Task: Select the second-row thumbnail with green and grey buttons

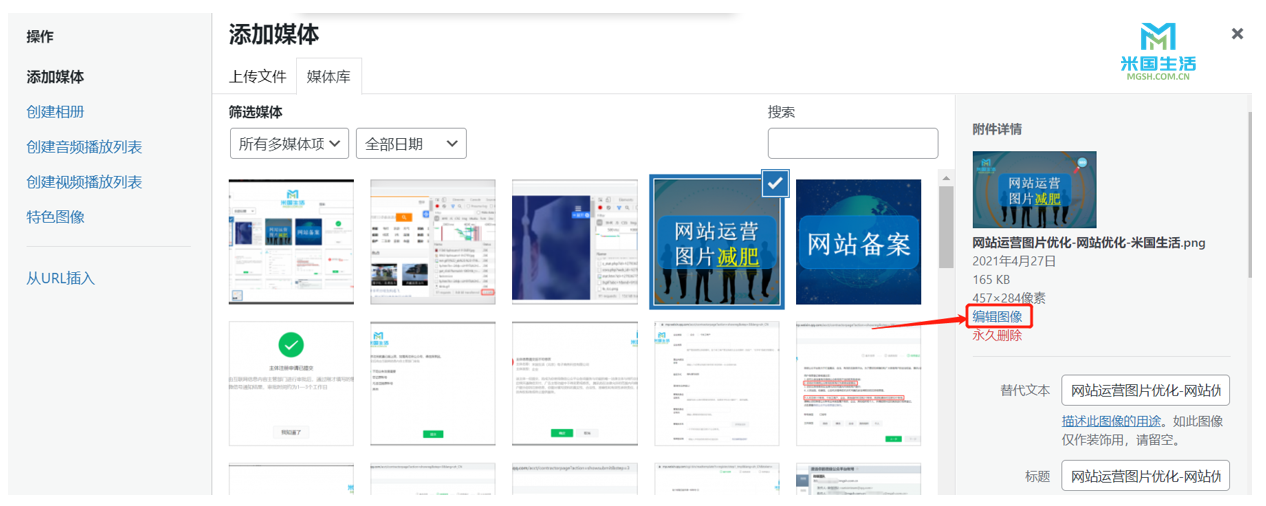Action: [x=575, y=384]
